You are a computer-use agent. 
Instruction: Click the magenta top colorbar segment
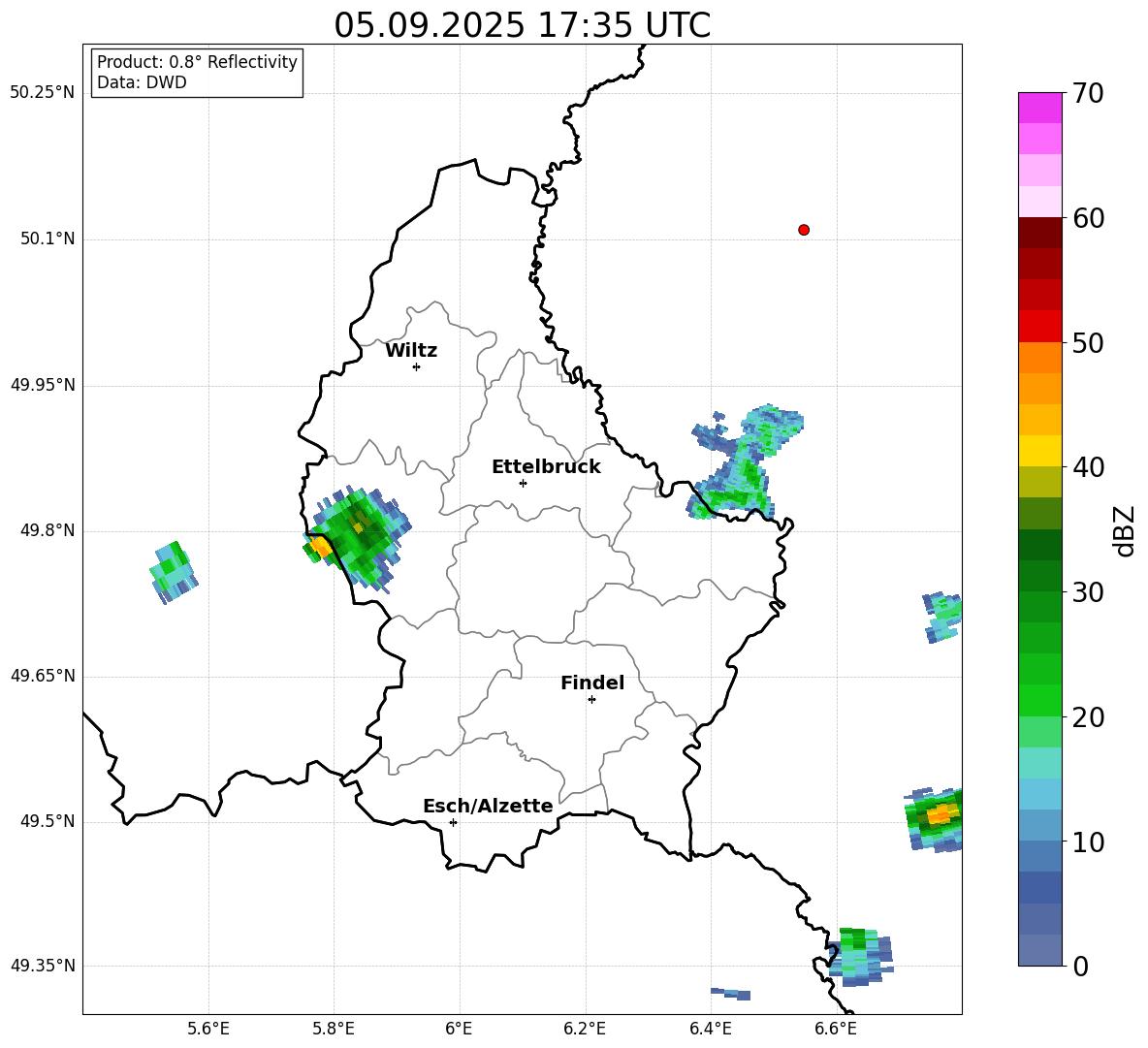point(1039,108)
